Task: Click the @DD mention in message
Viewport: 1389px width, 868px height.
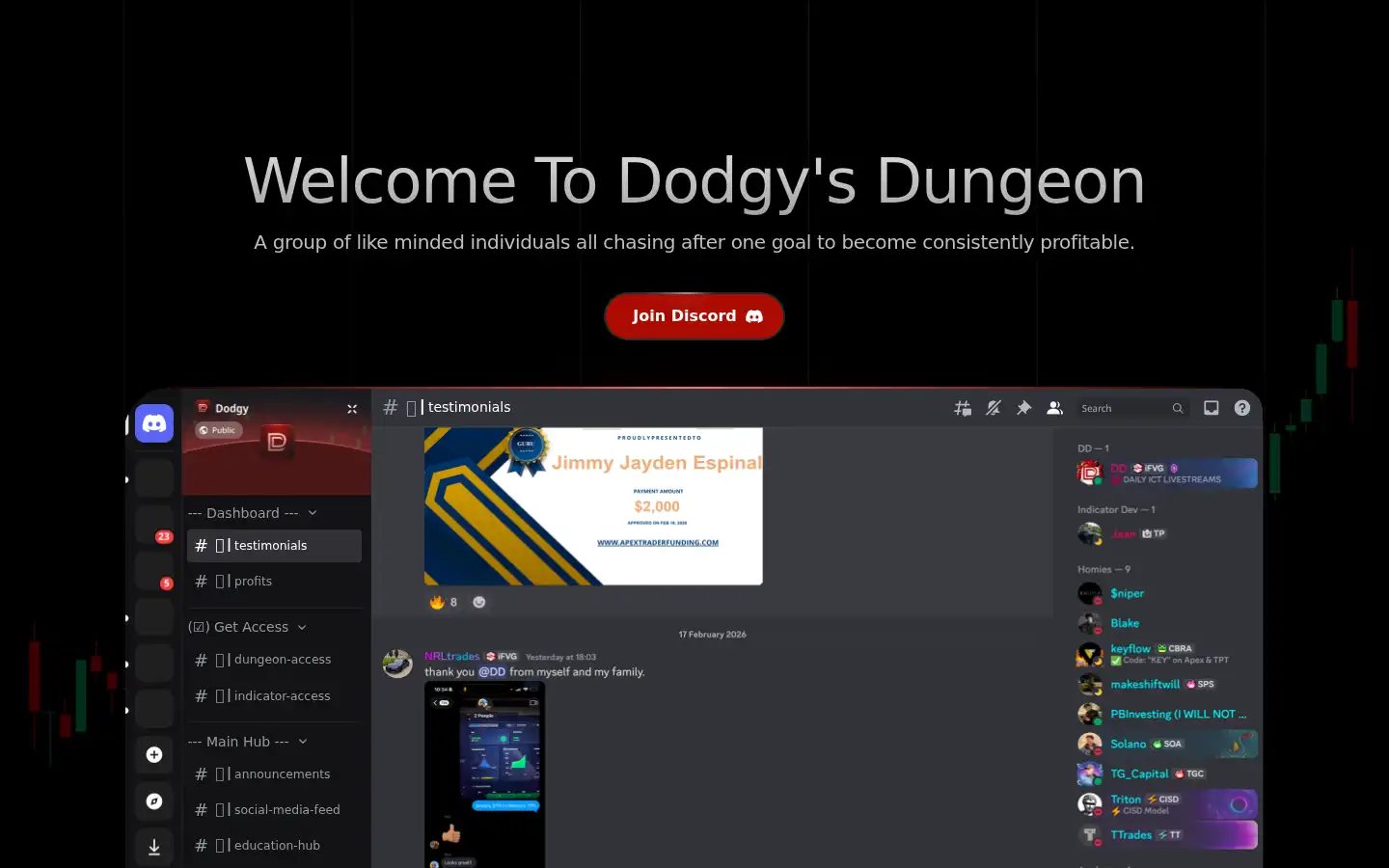Action: tap(492, 672)
